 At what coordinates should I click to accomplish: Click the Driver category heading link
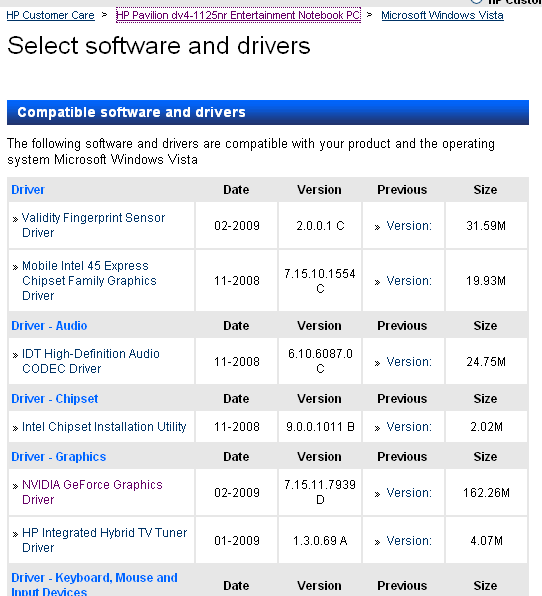point(28,190)
